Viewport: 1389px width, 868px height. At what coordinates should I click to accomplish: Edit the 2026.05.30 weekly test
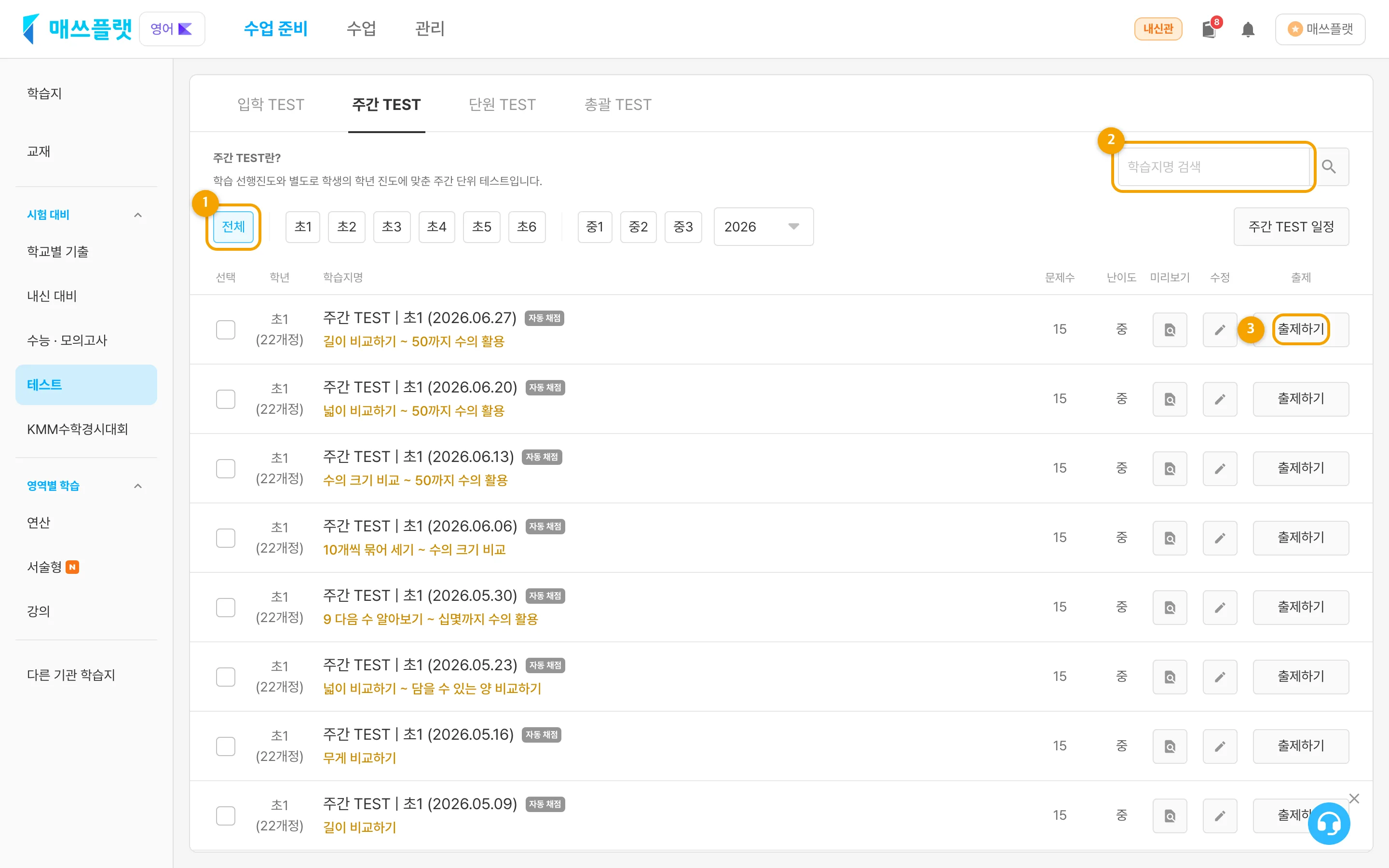point(1220,608)
